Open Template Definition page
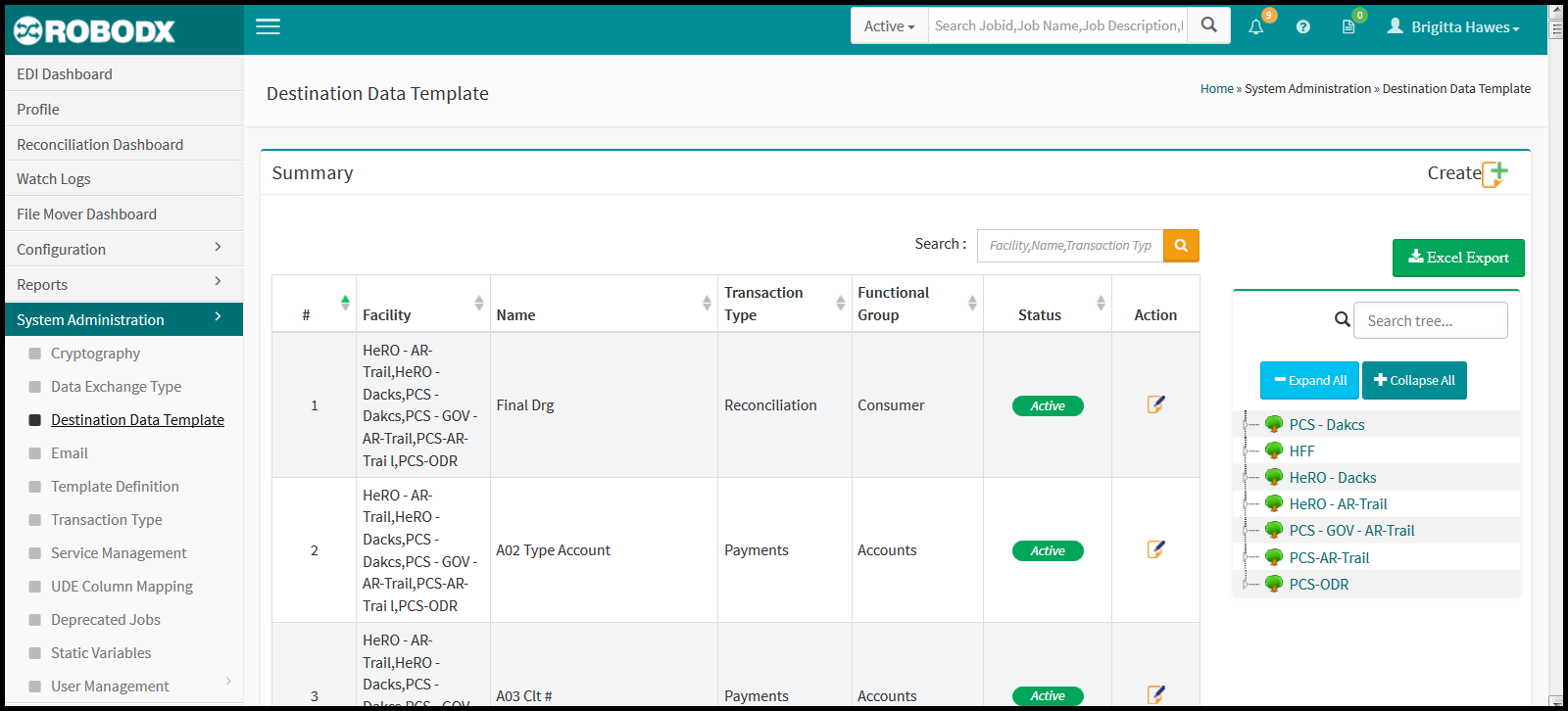The width and height of the screenshot is (1568, 711). click(x=115, y=487)
